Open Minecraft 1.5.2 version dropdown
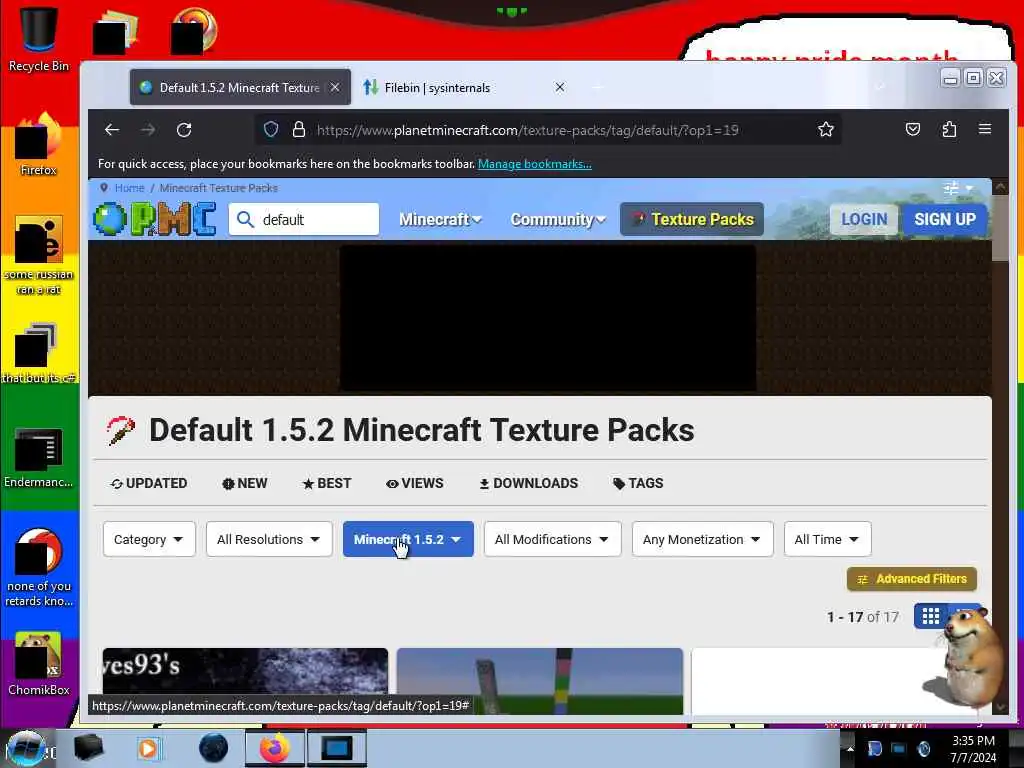Viewport: 1024px width, 768px height. pyautogui.click(x=408, y=539)
